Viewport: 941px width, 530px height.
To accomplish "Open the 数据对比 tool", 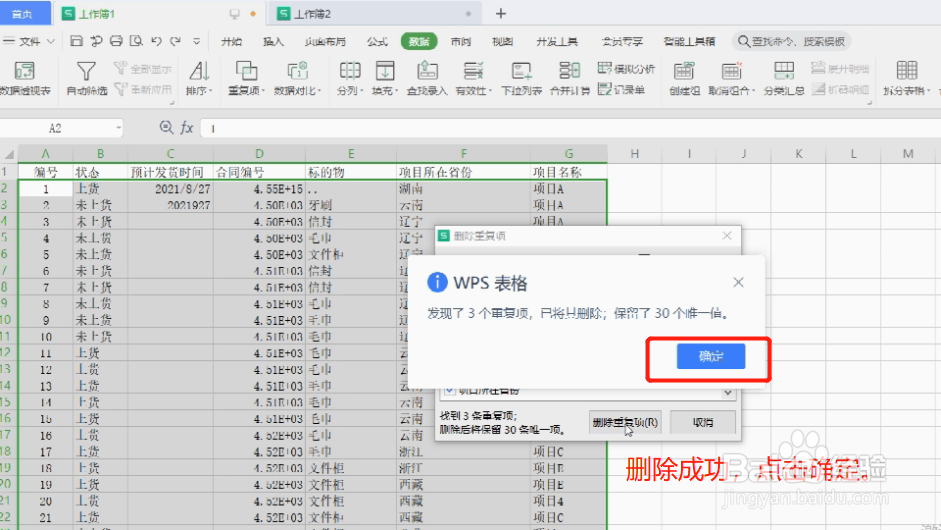I will pos(298,78).
